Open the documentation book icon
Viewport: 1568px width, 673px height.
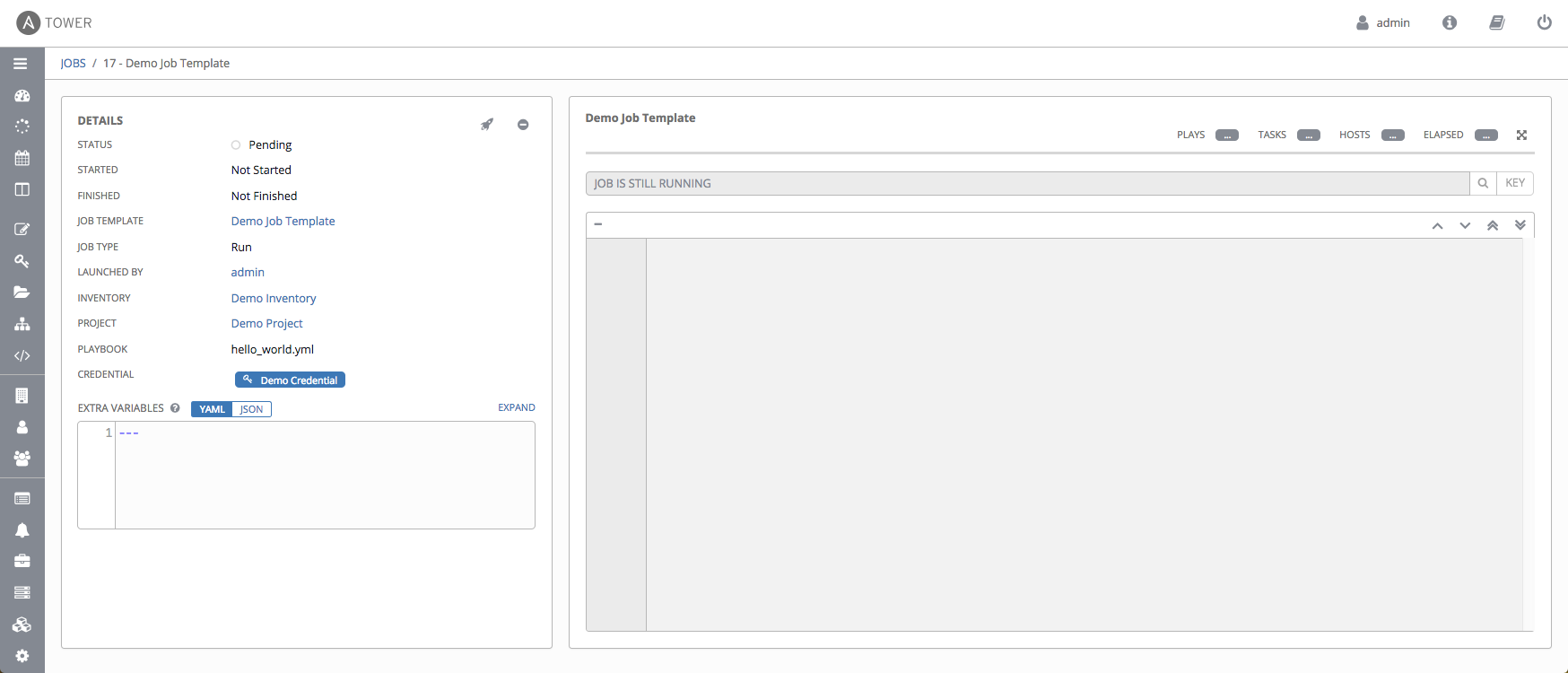click(x=1497, y=22)
